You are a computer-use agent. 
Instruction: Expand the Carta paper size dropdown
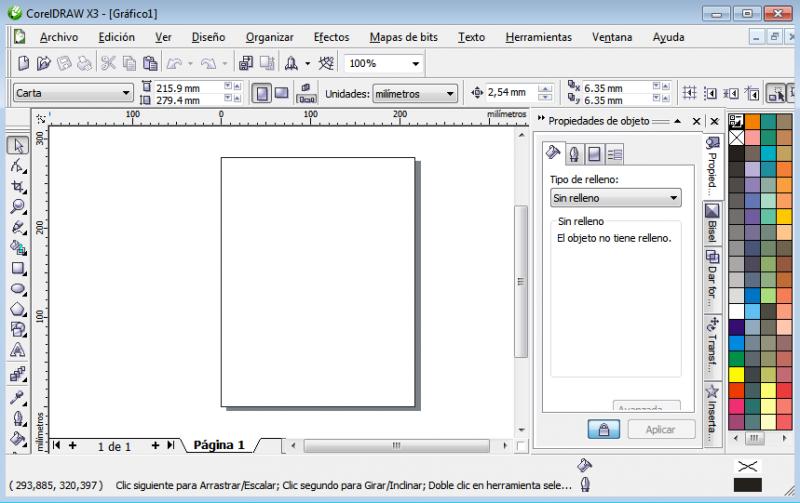click(x=126, y=93)
